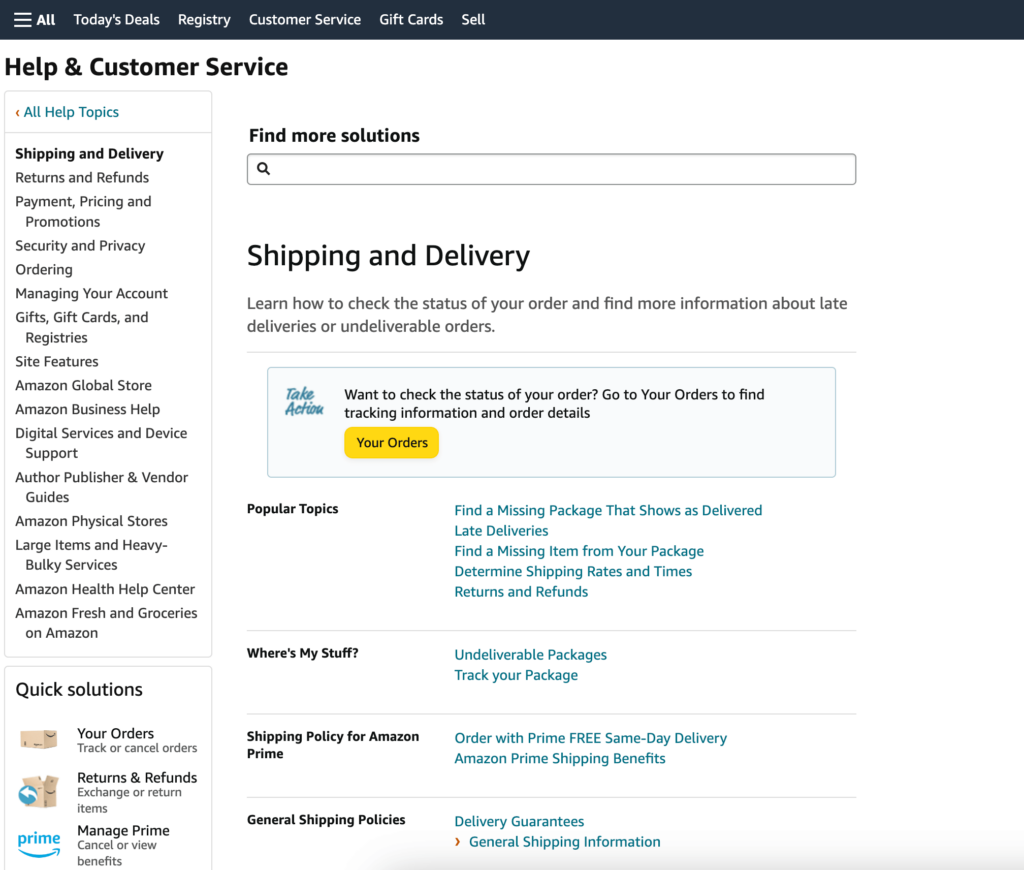This screenshot has height=870, width=1024.
Task: Select Gifts, Gift Cards, and Registries
Action: pos(82,327)
